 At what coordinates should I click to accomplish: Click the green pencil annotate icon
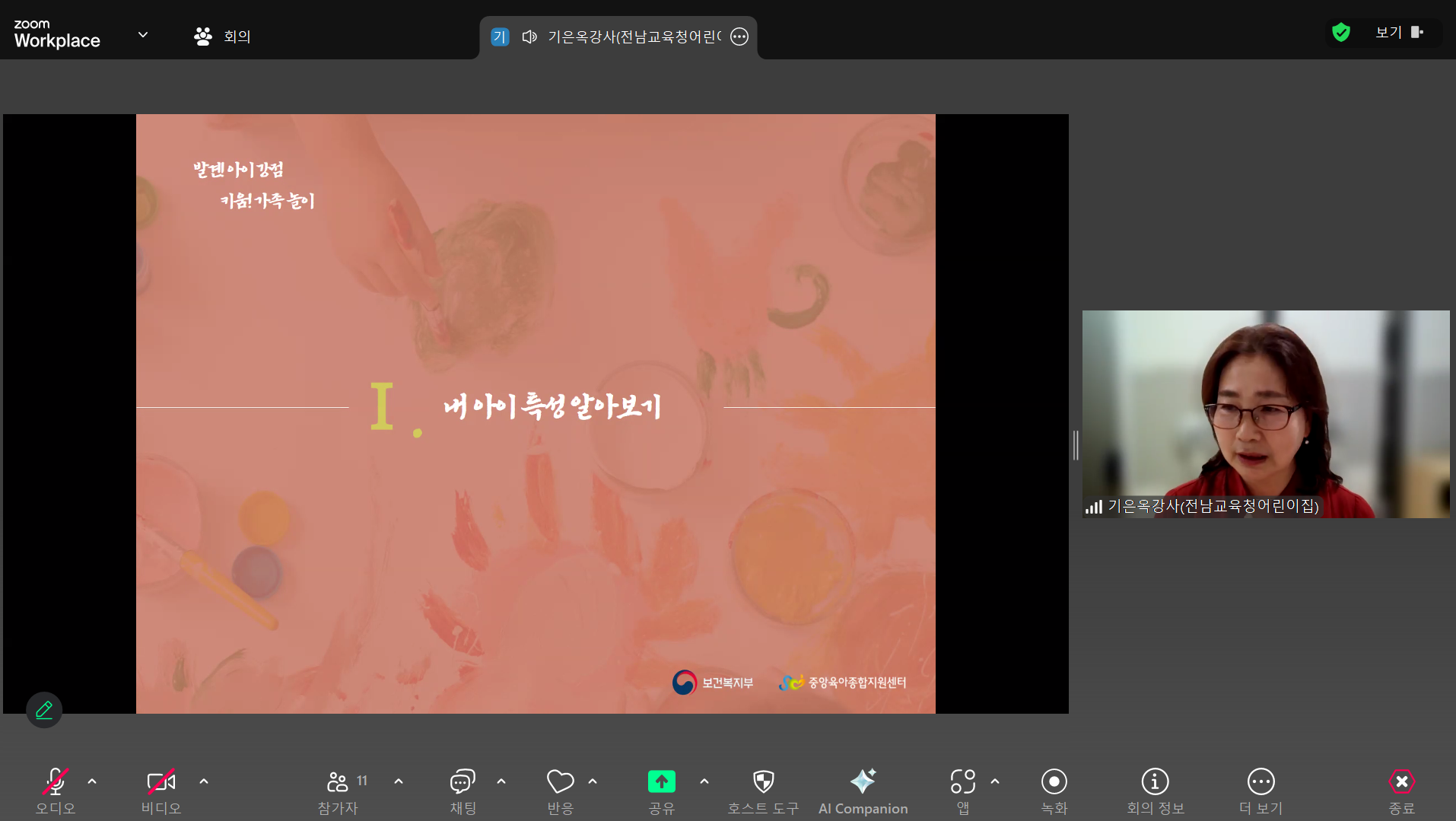tap(44, 710)
